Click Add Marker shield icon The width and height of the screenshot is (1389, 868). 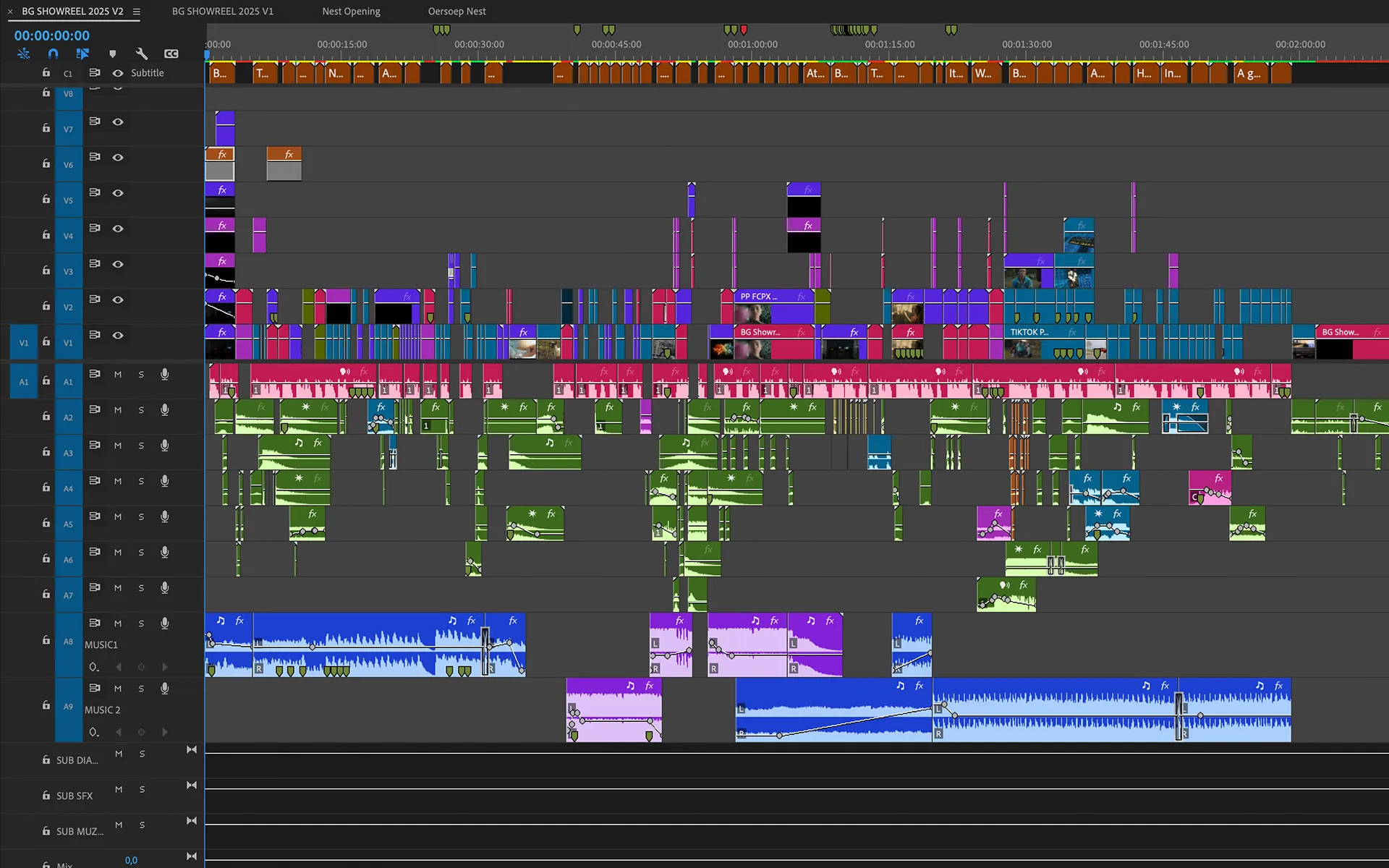(112, 54)
